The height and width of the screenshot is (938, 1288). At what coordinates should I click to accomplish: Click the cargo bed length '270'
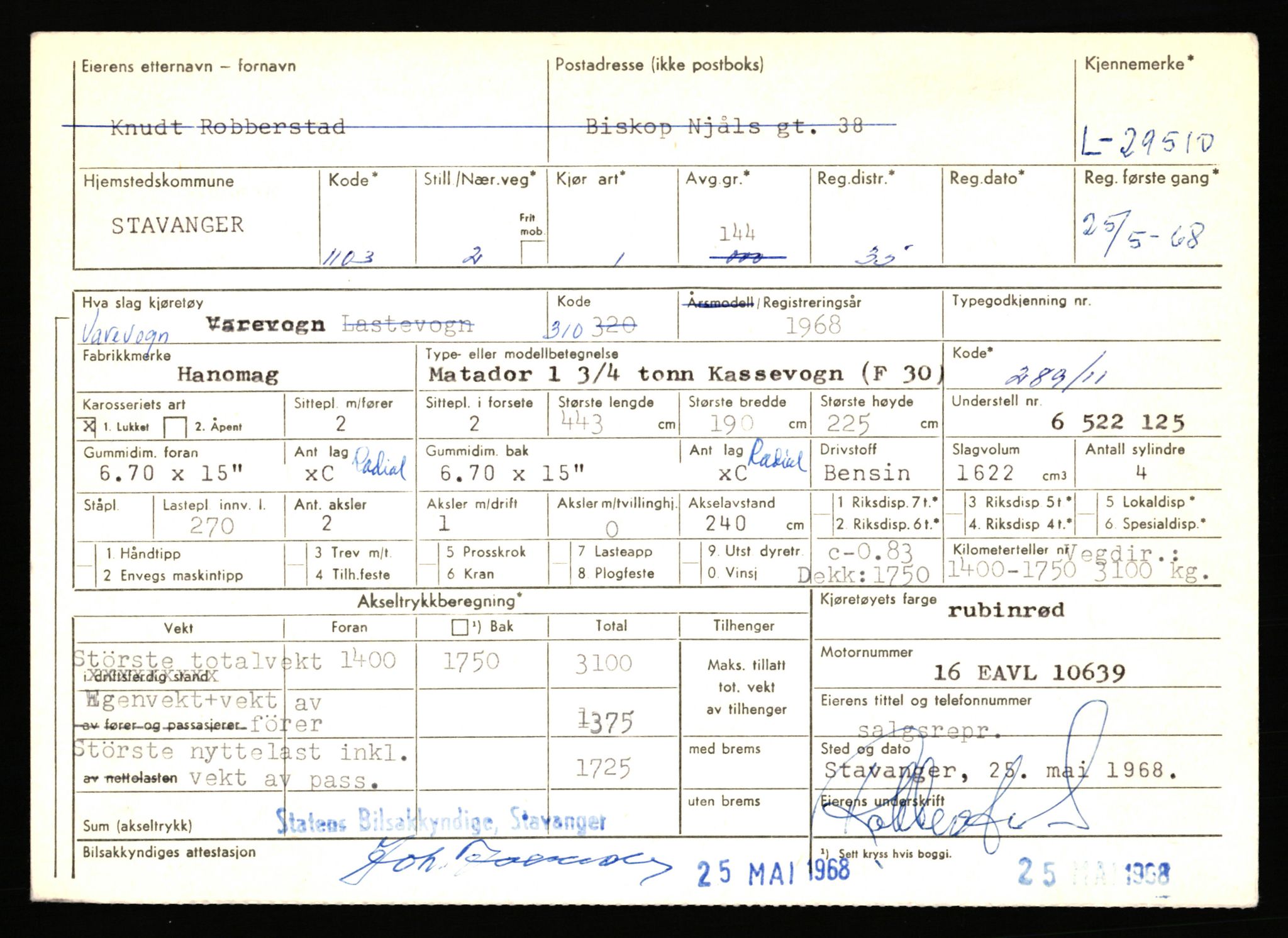tap(212, 526)
